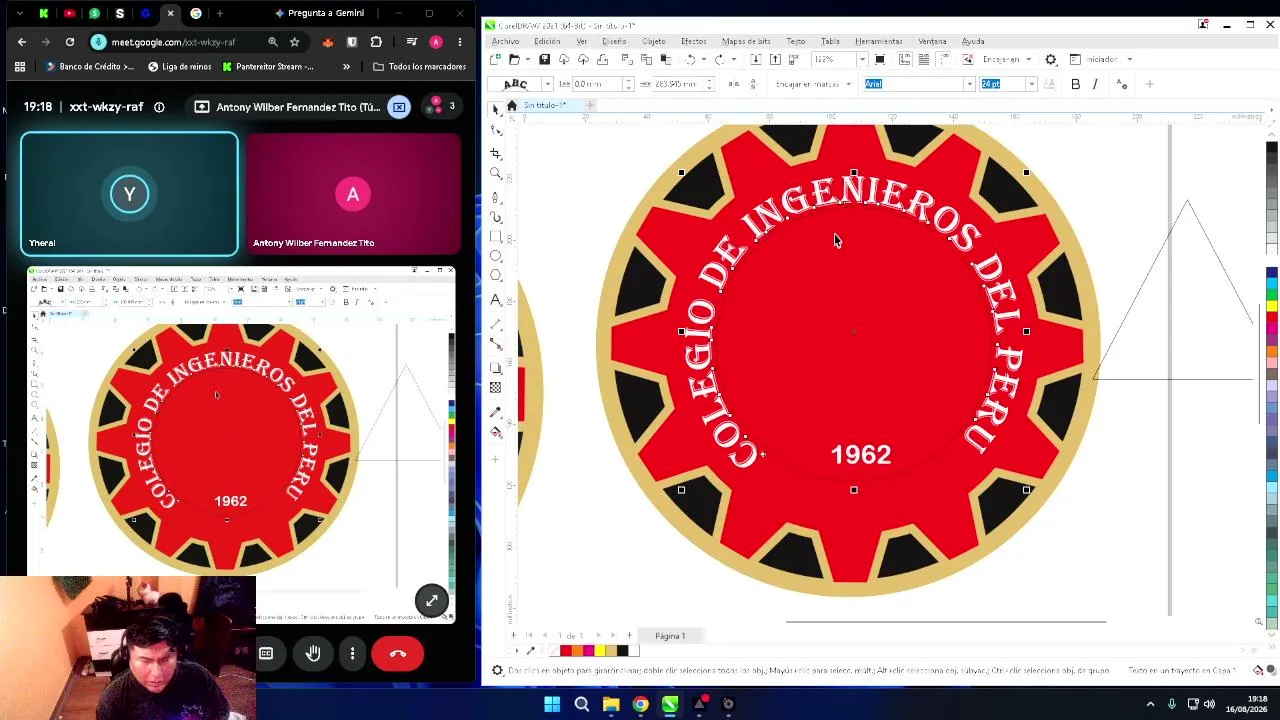Open the font size dropdown

[x=1031, y=85]
